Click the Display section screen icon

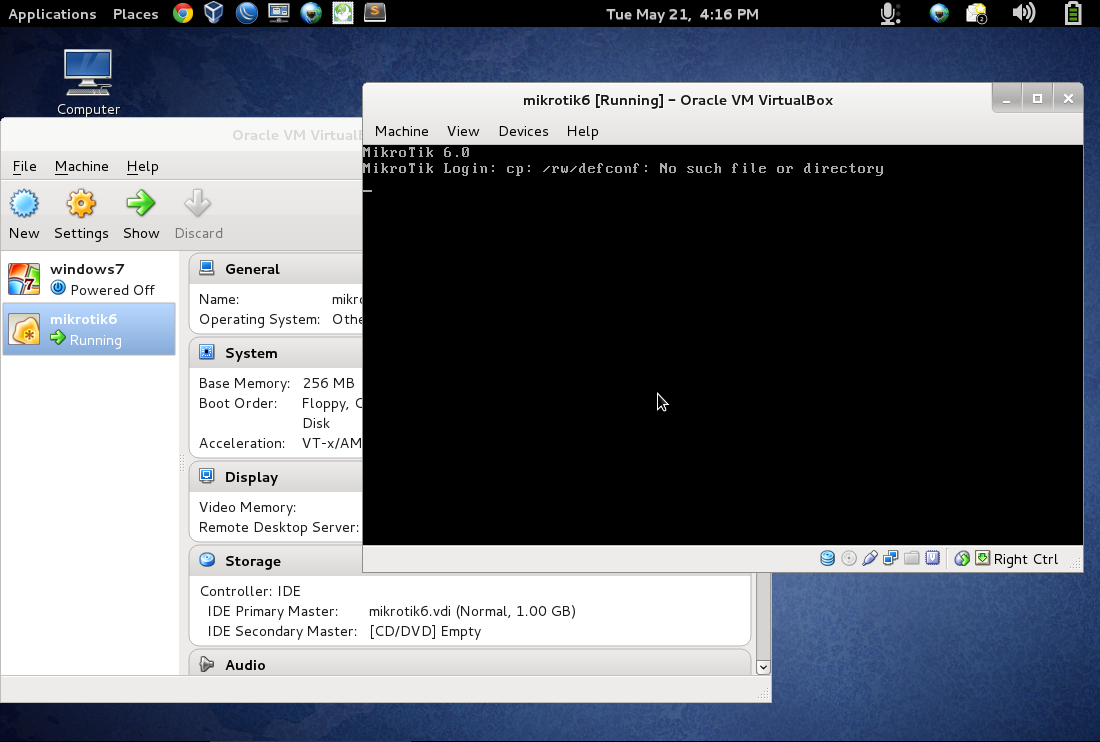point(206,476)
